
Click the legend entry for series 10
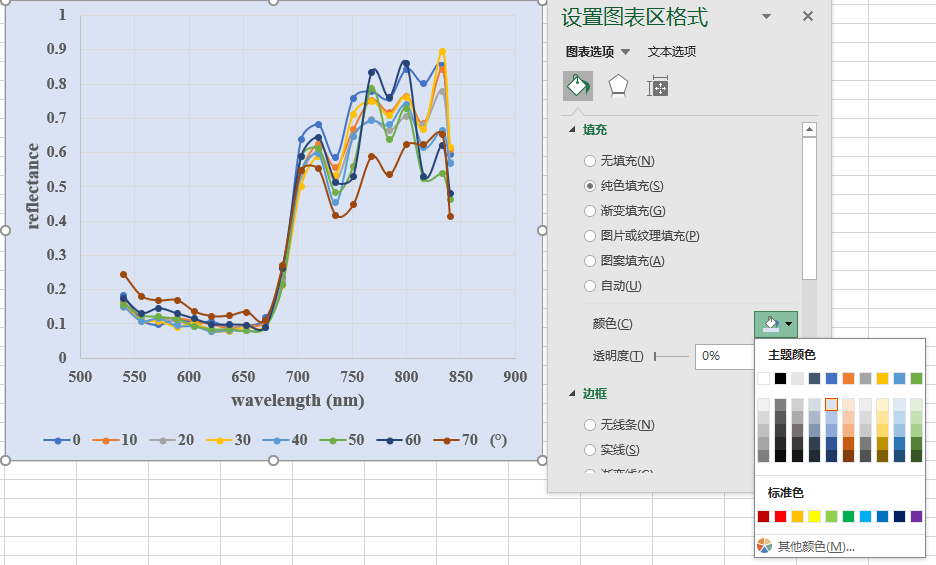pos(115,440)
